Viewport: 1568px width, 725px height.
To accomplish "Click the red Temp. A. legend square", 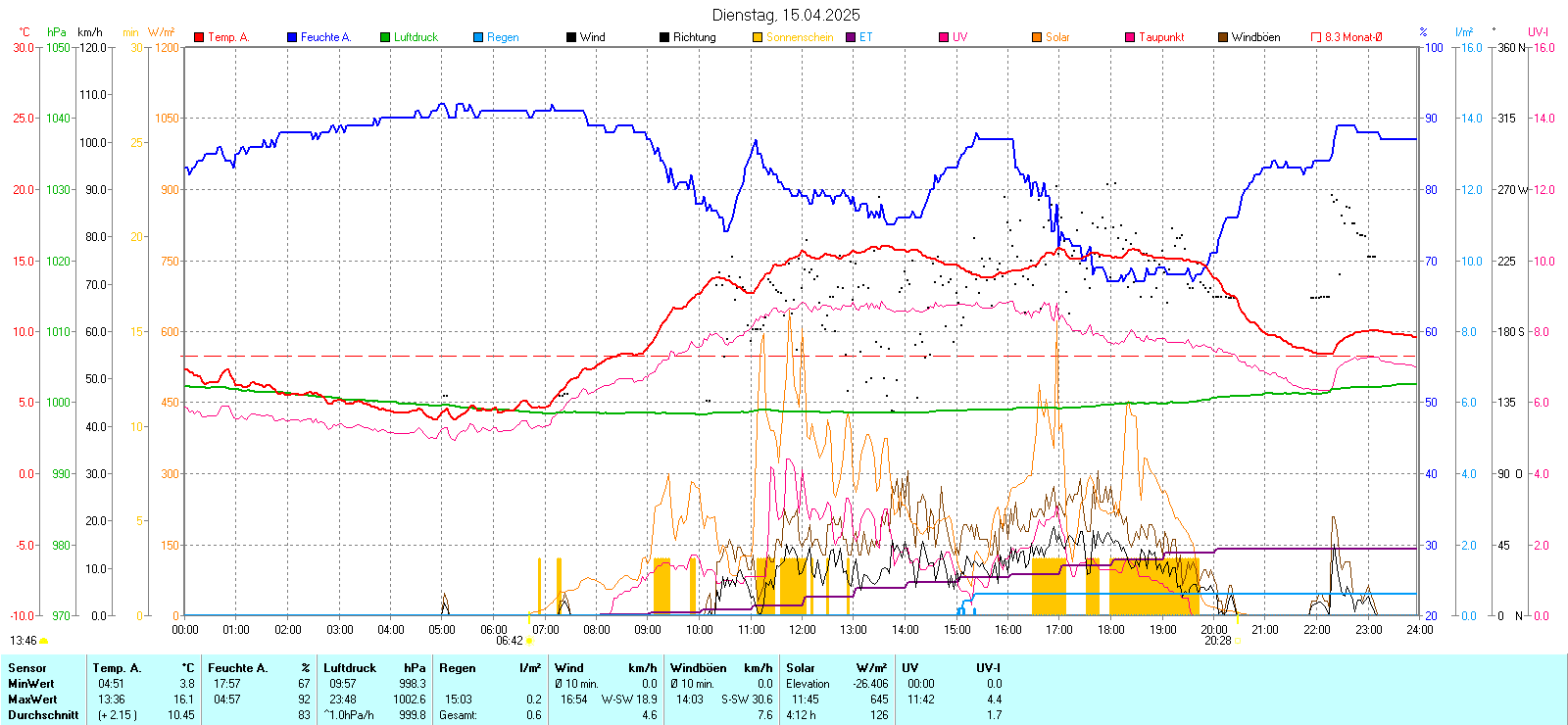I will [x=199, y=37].
